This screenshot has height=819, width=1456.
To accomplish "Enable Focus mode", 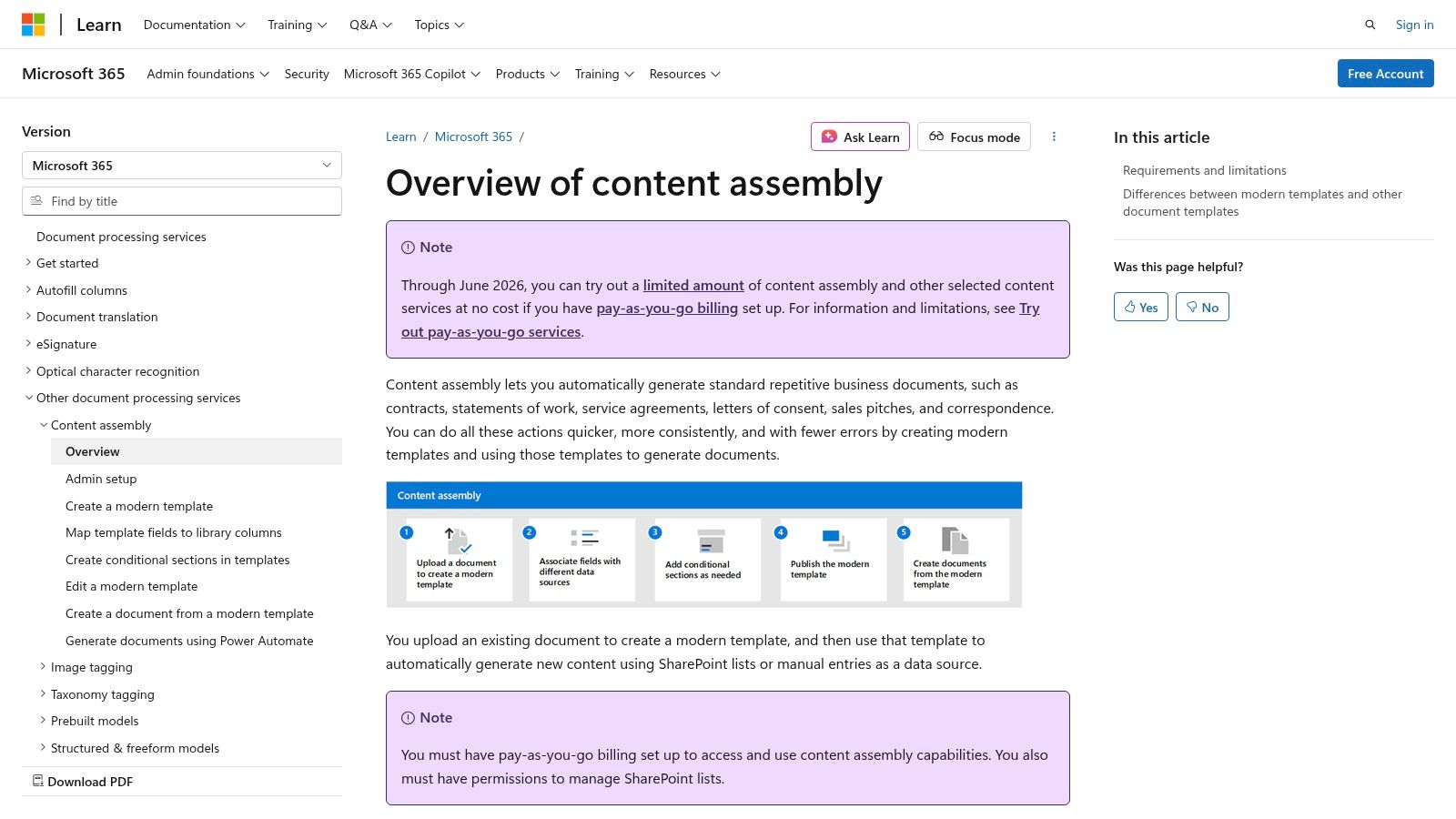I will 974,136.
